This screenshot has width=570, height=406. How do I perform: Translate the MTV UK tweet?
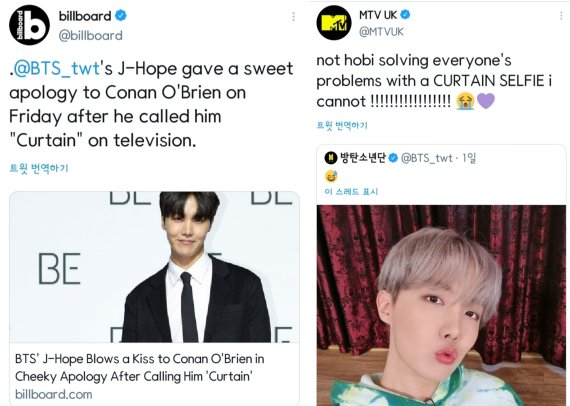pyautogui.click(x=342, y=125)
